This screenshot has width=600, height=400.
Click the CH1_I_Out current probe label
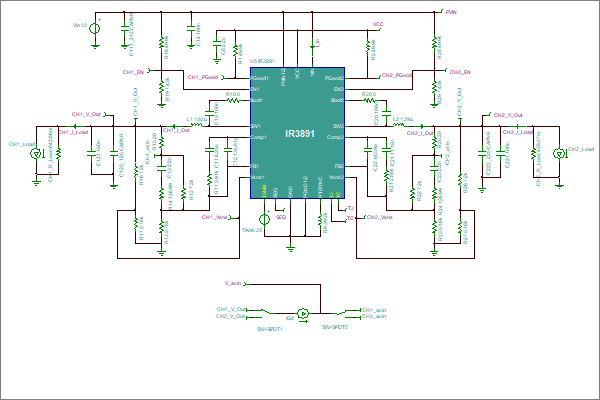tap(176, 131)
